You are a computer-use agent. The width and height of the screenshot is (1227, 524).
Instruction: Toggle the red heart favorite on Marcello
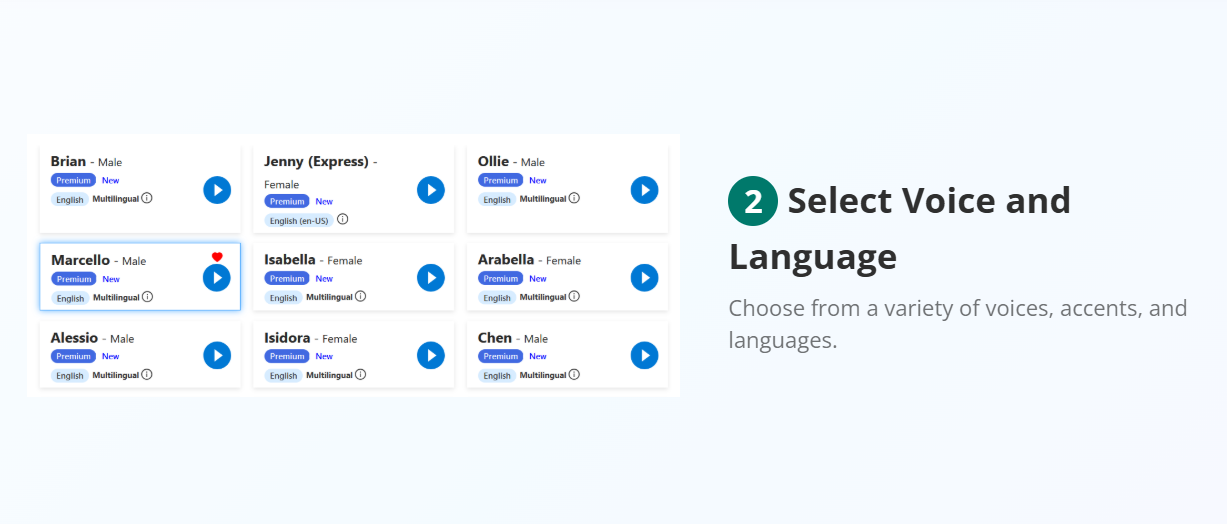(217, 257)
